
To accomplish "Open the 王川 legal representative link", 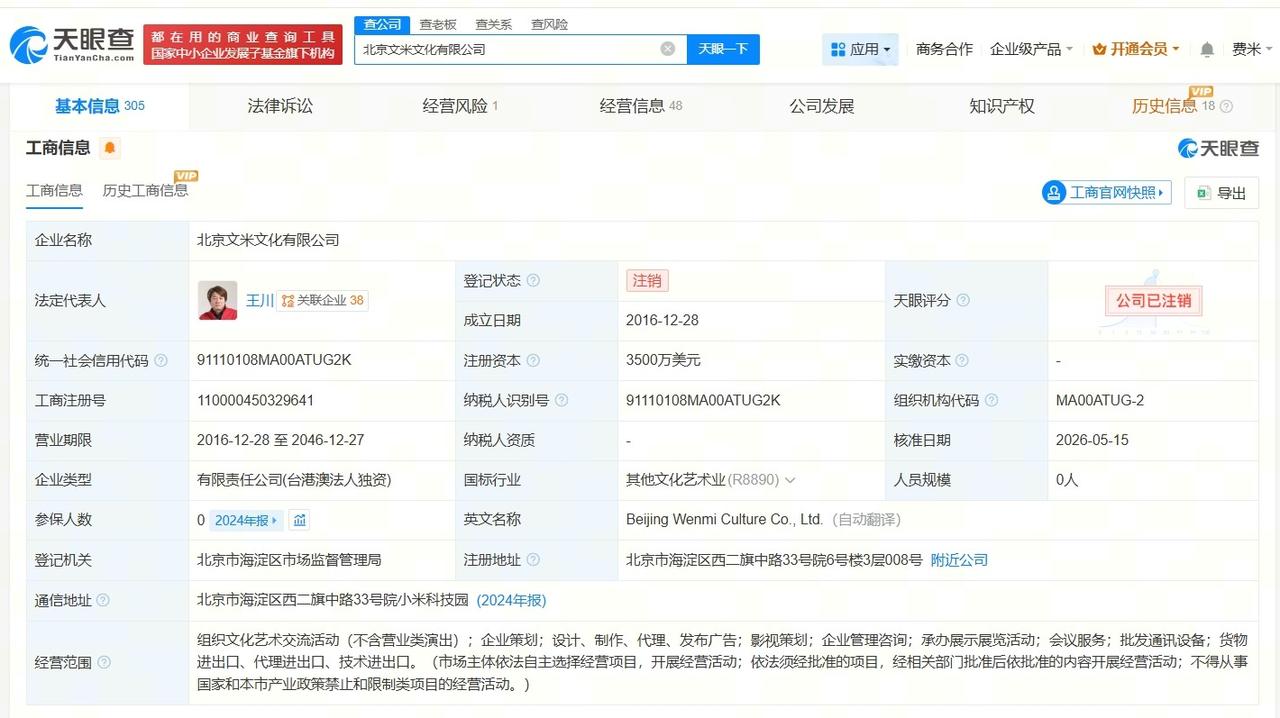I will pos(260,300).
